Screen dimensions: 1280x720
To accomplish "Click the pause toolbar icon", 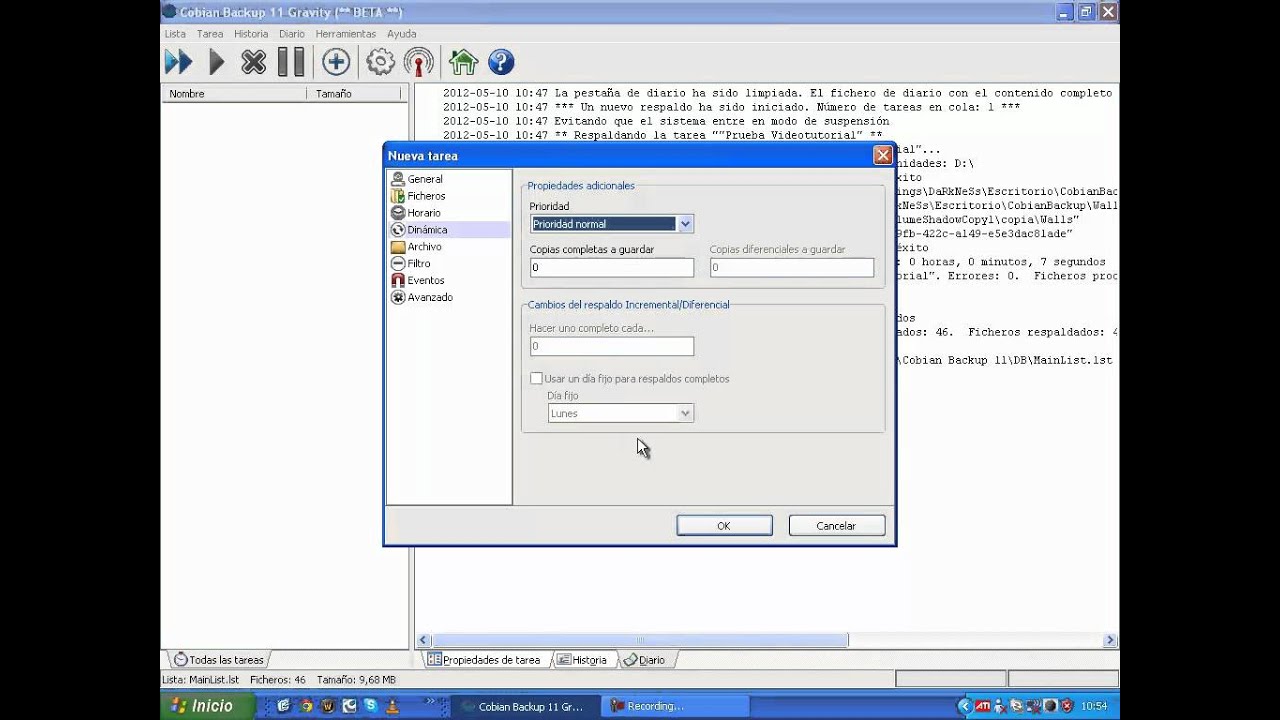I will (x=291, y=62).
